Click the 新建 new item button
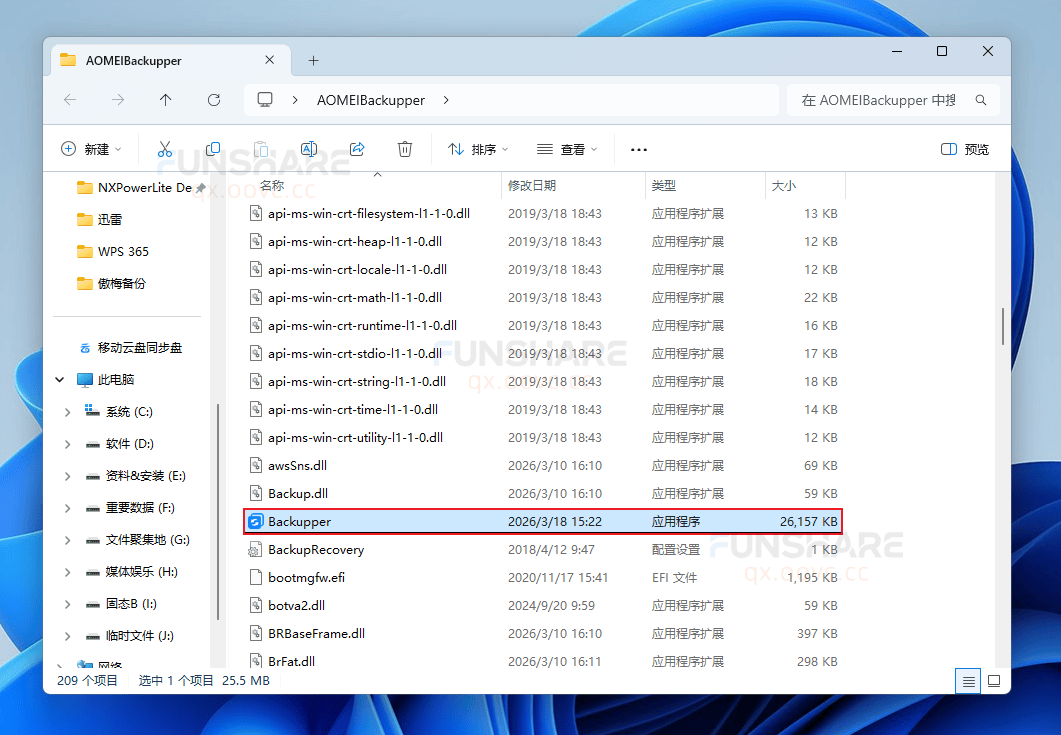The width and height of the screenshot is (1061, 735). 91,149
